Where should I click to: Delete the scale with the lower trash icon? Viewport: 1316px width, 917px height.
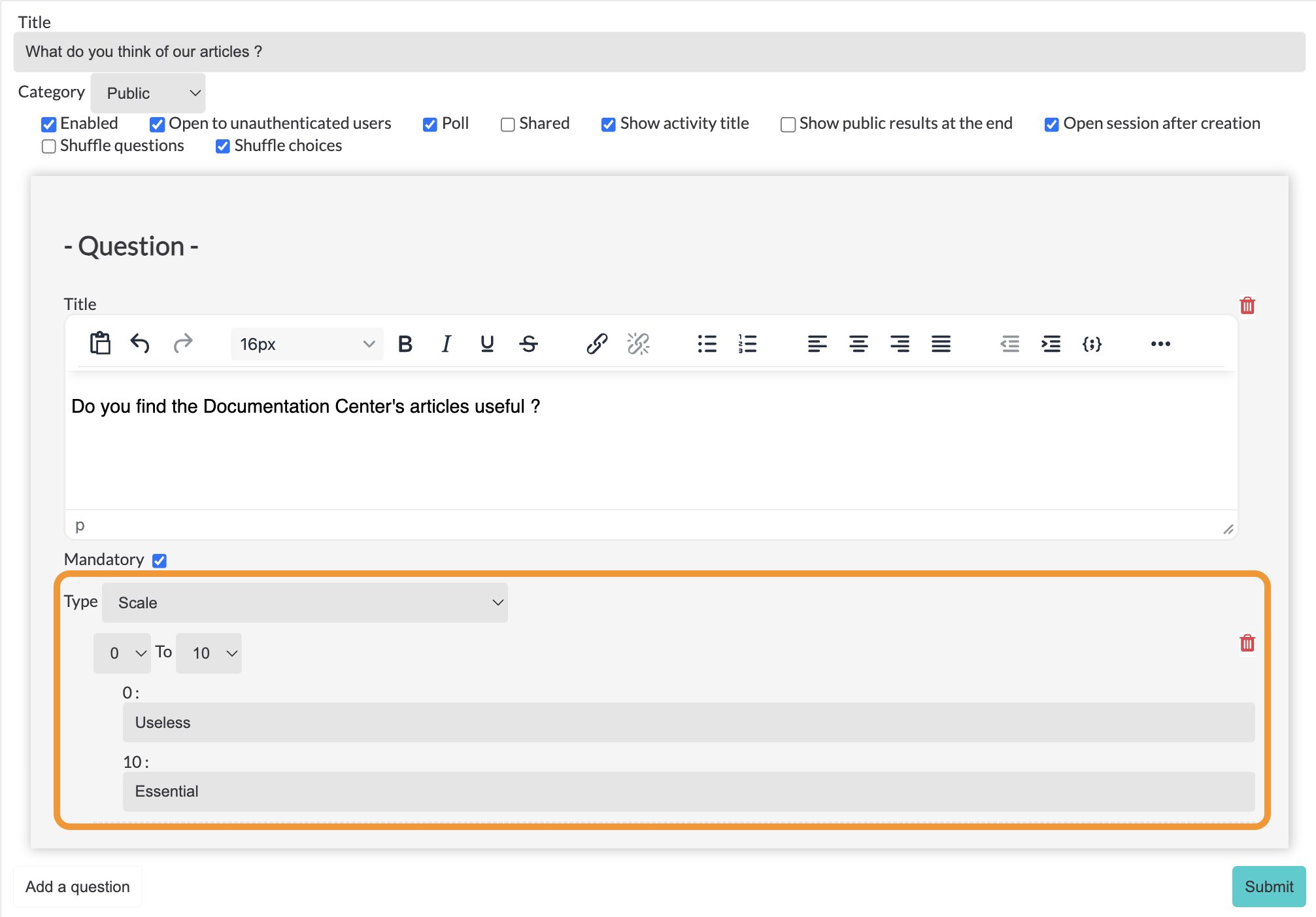pos(1247,643)
